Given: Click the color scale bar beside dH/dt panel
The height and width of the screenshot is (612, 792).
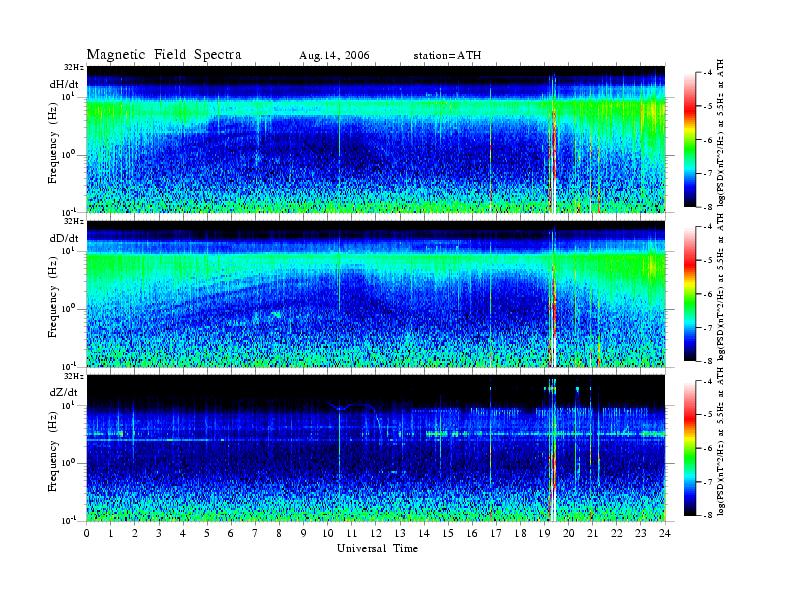Looking at the screenshot, I should click(689, 140).
